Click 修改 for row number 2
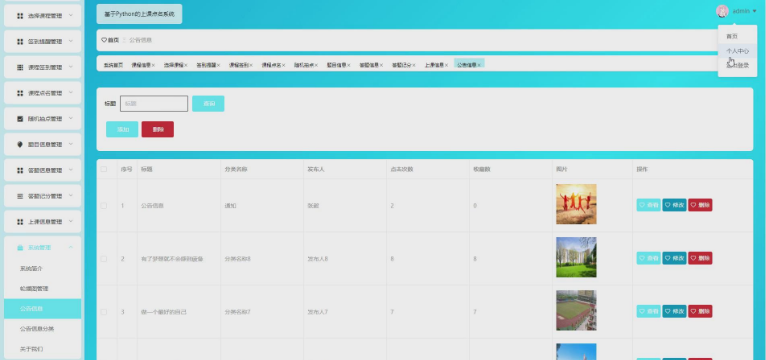Screen dimensions: 766x360 (674, 258)
